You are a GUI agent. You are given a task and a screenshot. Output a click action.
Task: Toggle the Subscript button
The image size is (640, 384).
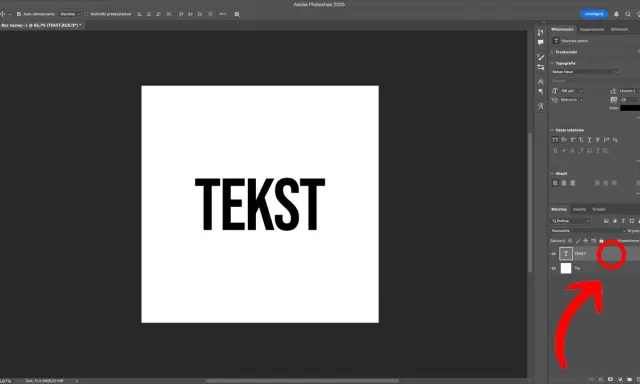[x=581, y=140]
